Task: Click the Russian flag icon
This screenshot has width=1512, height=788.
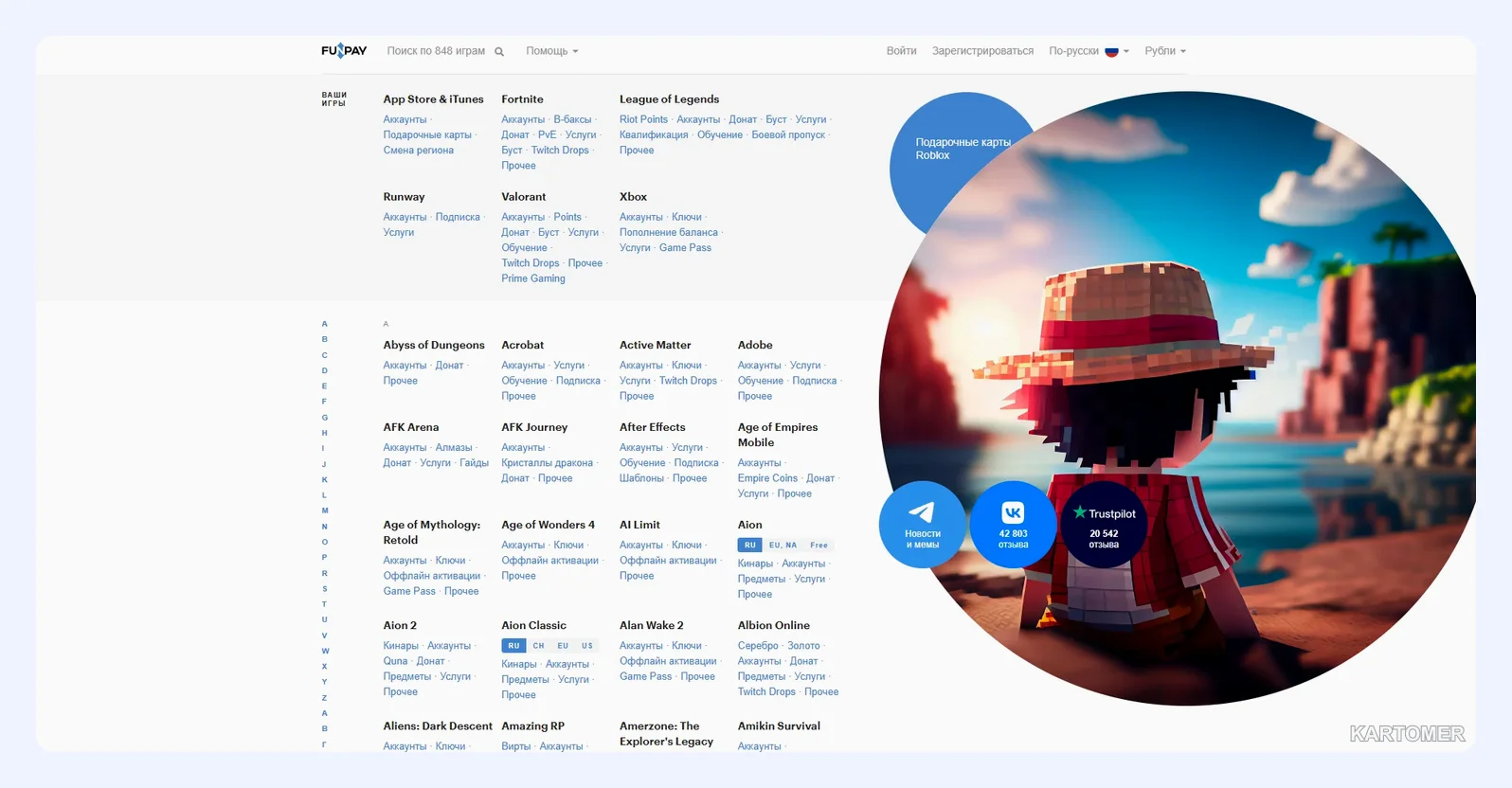Action: click(1111, 51)
